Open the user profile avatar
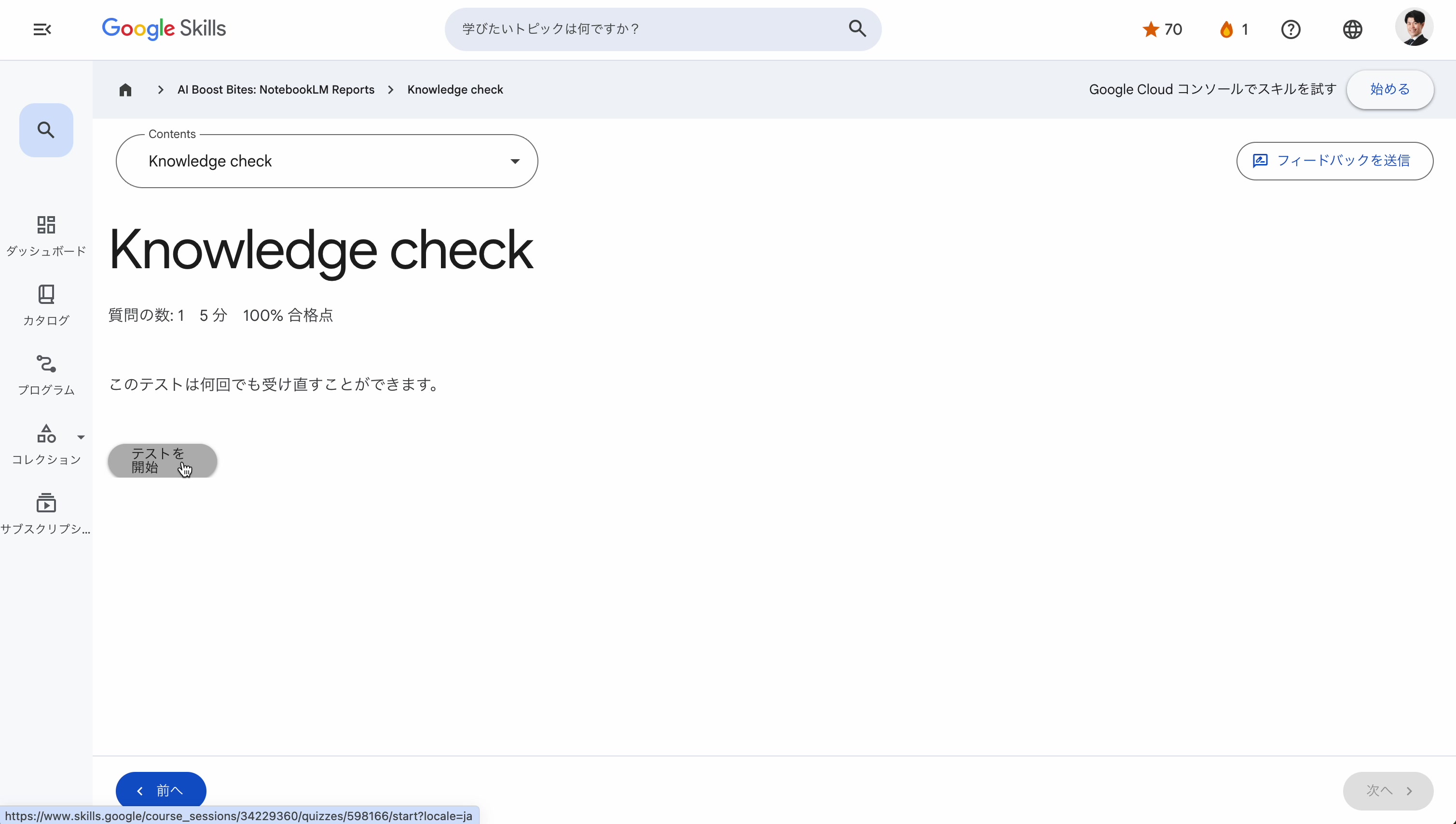 pos(1413,27)
